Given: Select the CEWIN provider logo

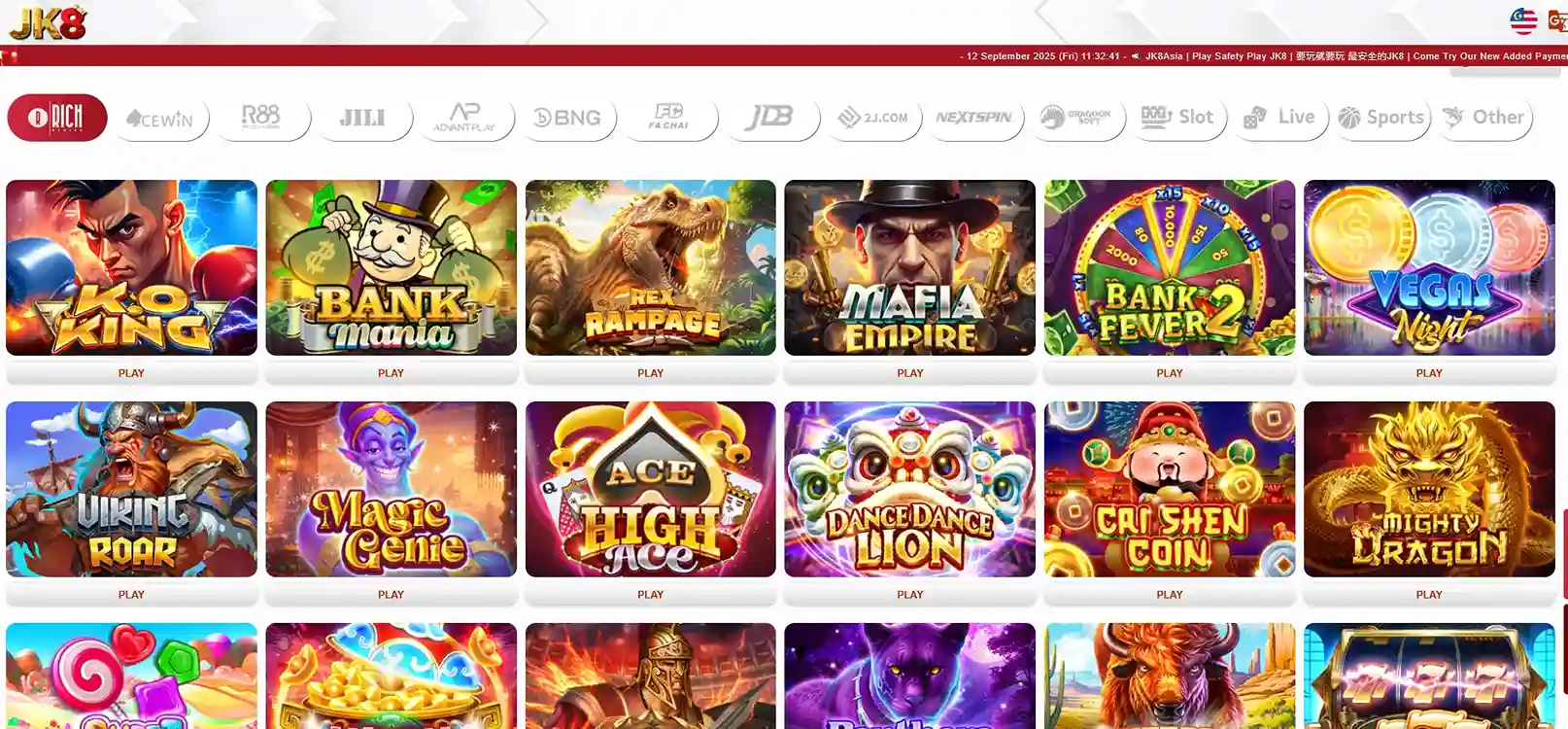Looking at the screenshot, I should pyautogui.click(x=160, y=119).
